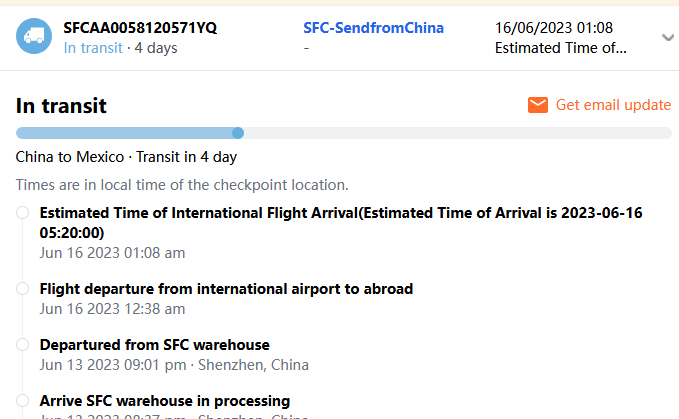Click the In transit heading
This screenshot has height=419, width=679.
pyautogui.click(x=61, y=106)
